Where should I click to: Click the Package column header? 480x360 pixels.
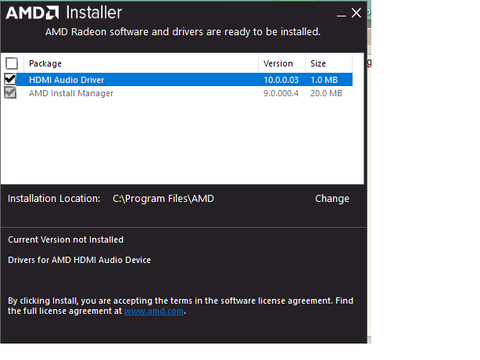click(141, 63)
